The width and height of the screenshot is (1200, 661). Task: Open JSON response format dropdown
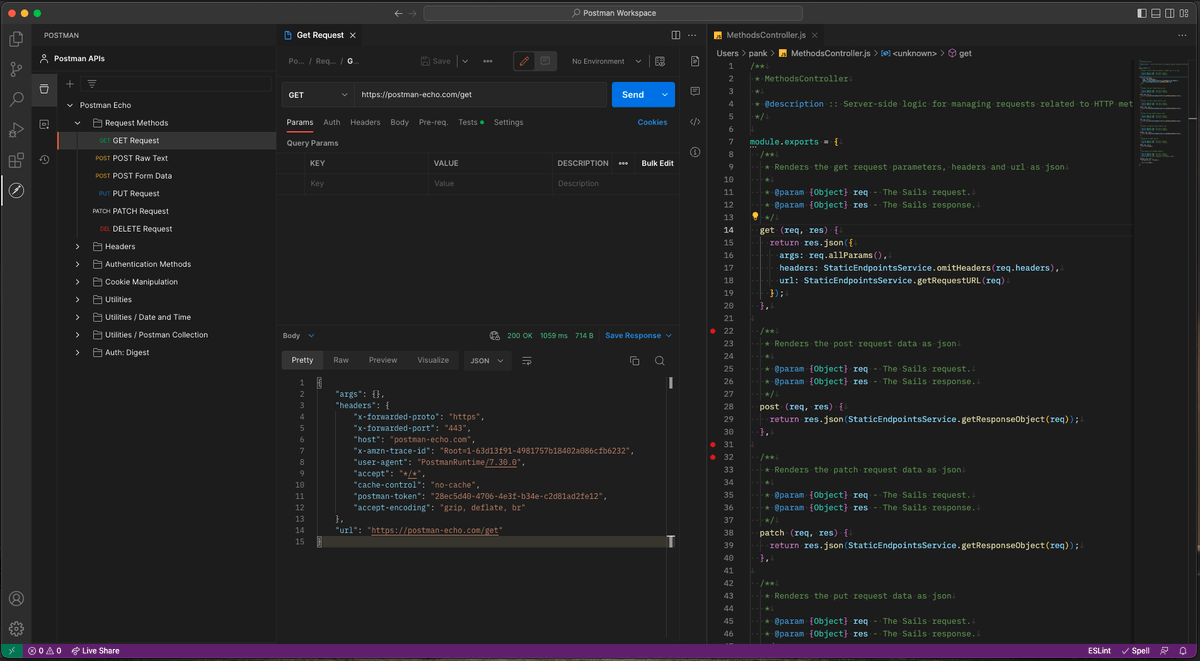(487, 360)
